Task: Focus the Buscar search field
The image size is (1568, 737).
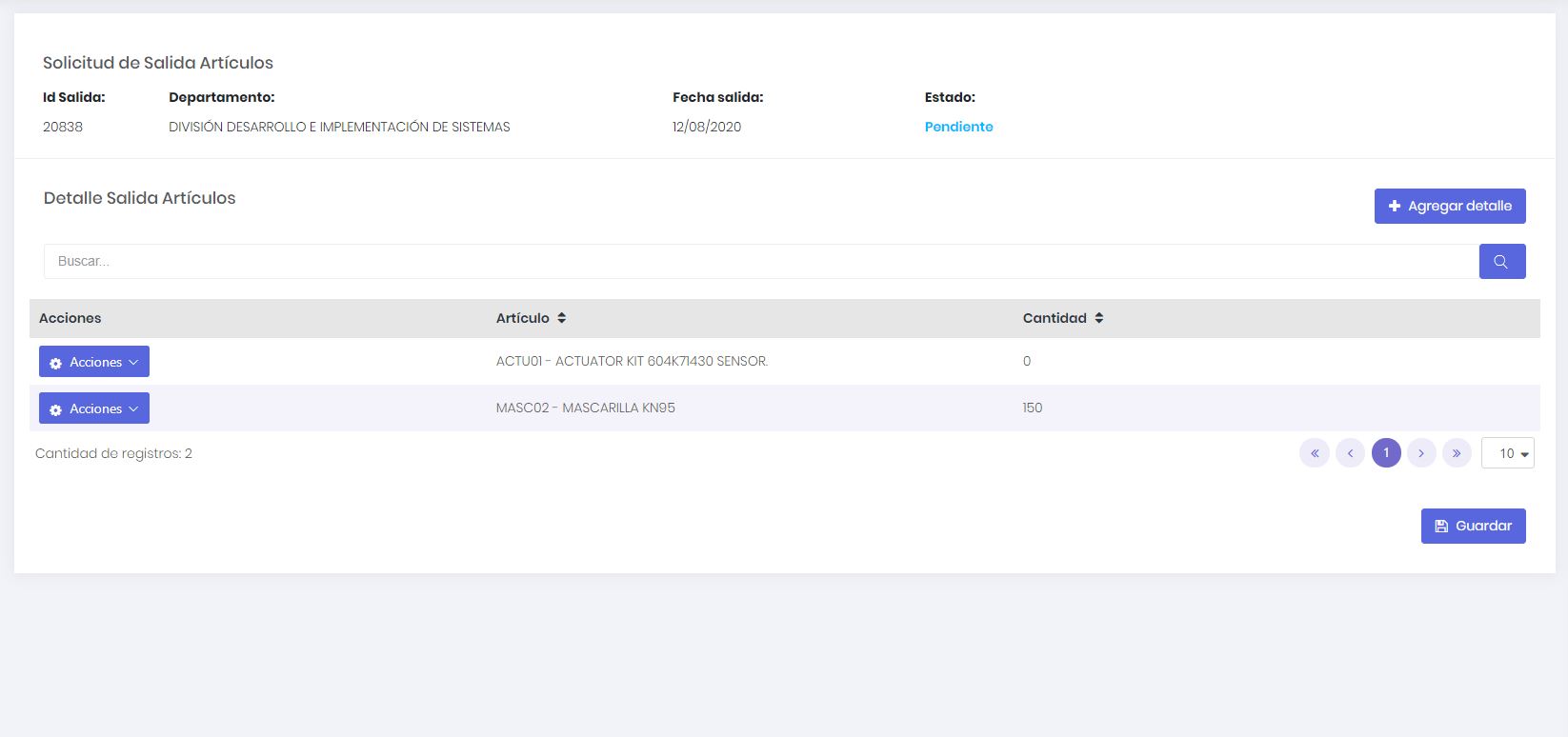Action: tap(760, 261)
